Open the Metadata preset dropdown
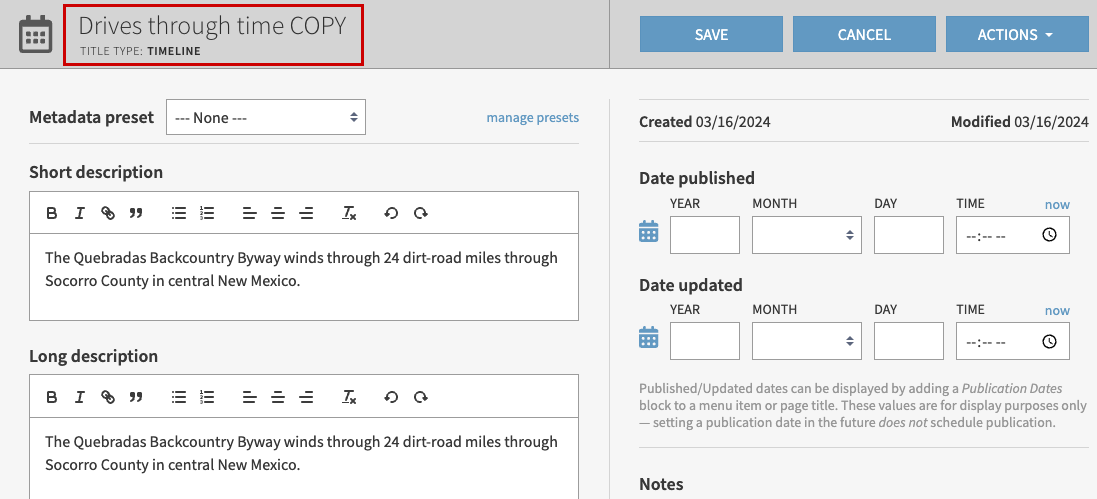1097x499 pixels. coord(266,118)
